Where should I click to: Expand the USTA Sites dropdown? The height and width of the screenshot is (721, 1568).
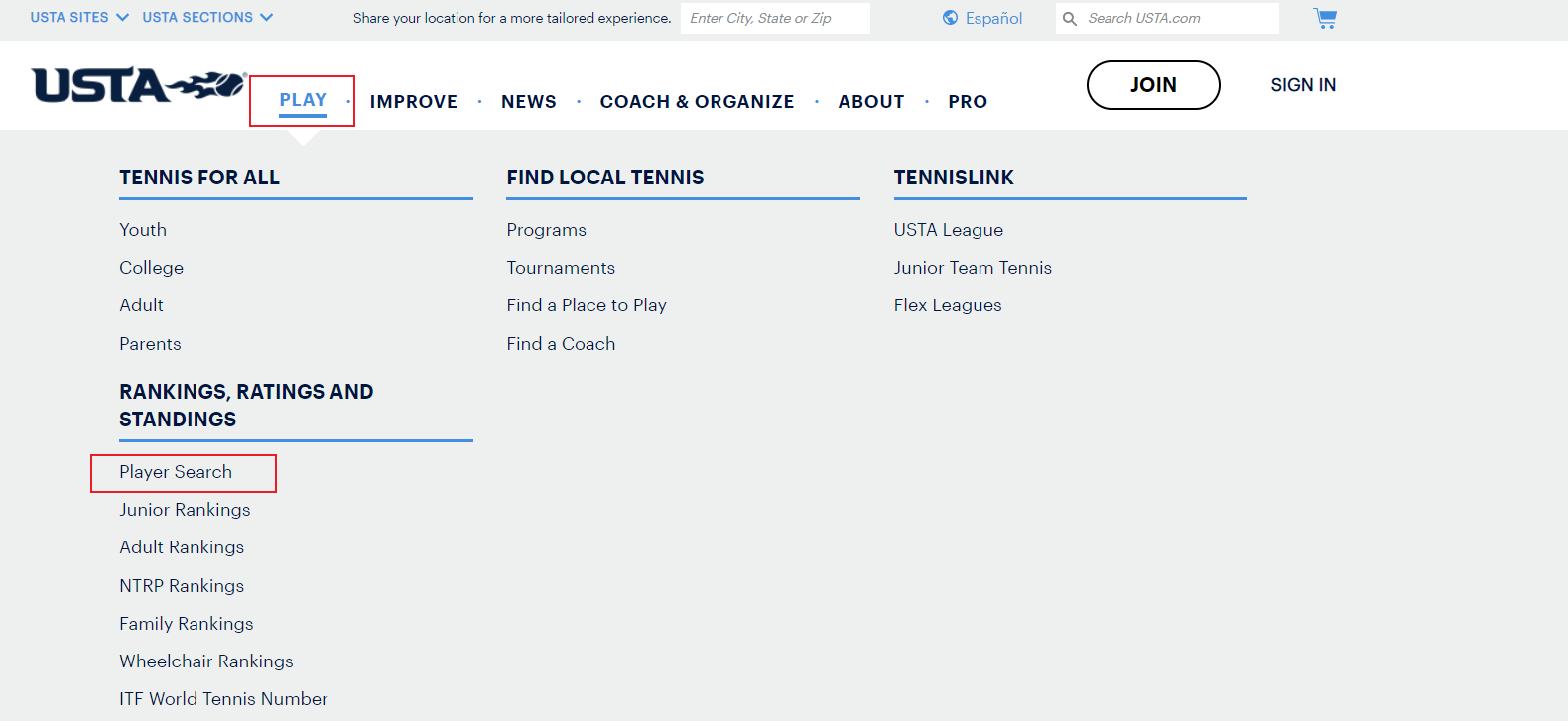pos(79,18)
